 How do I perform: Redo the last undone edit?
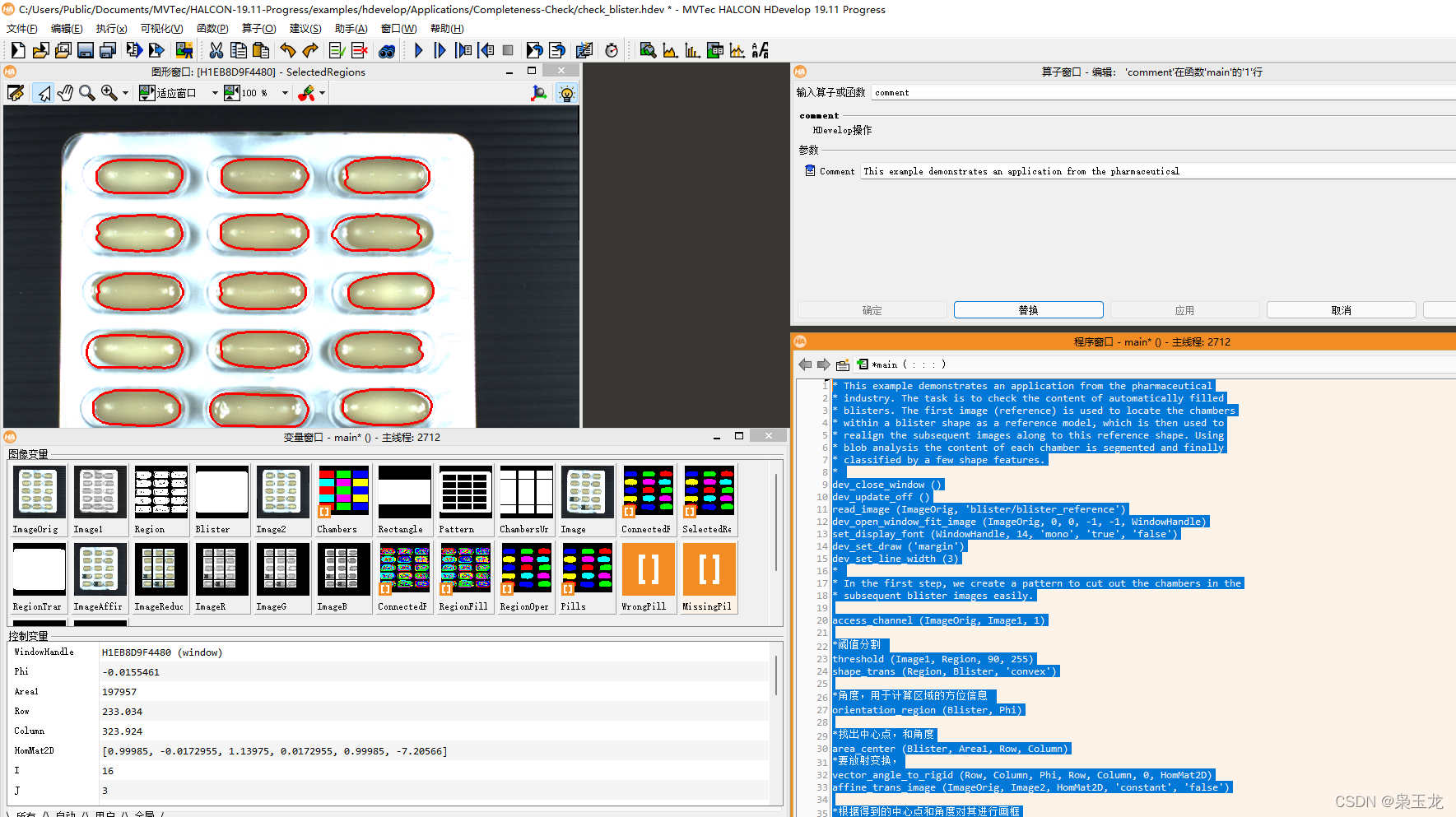pyautogui.click(x=310, y=50)
